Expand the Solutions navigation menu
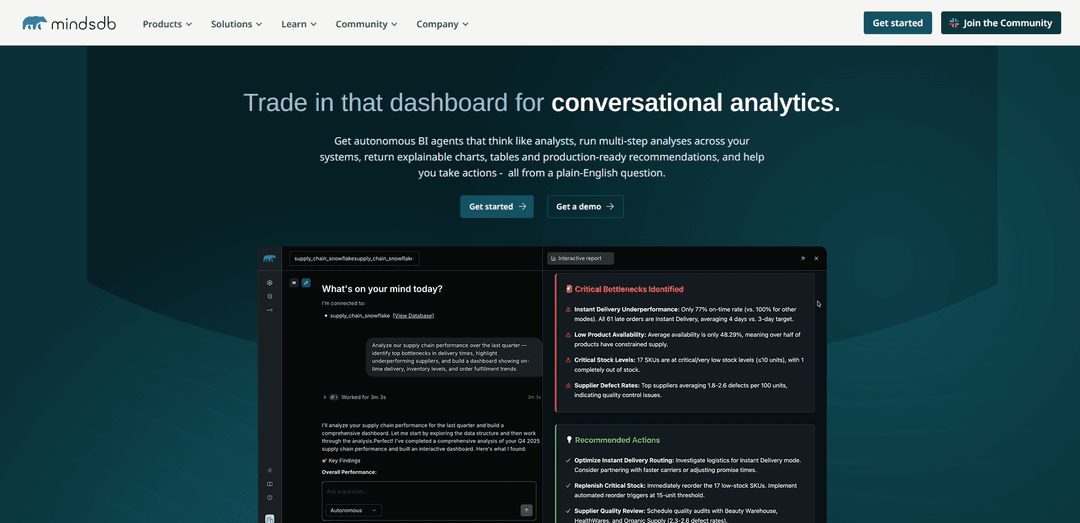 point(236,23)
